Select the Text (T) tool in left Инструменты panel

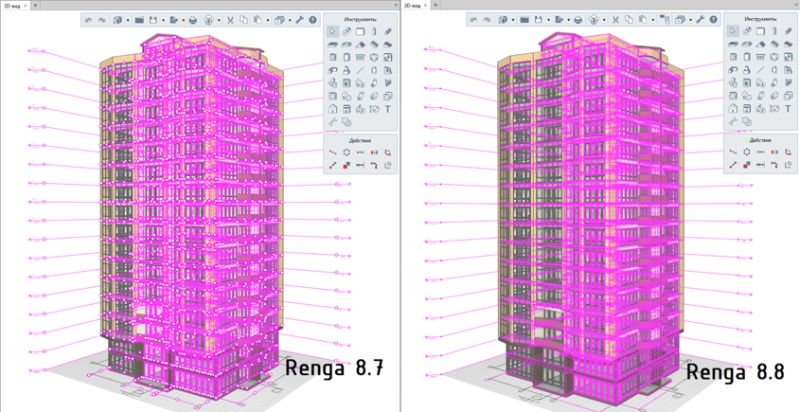[386, 107]
